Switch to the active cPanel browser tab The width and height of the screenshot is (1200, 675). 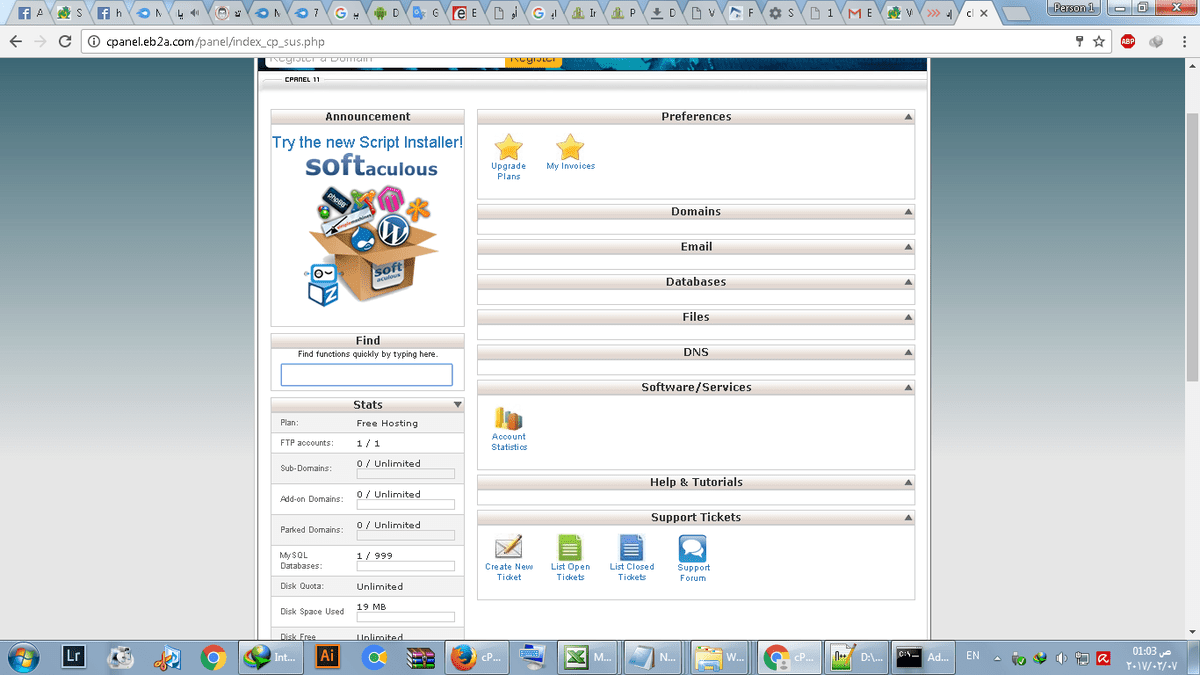(968, 14)
